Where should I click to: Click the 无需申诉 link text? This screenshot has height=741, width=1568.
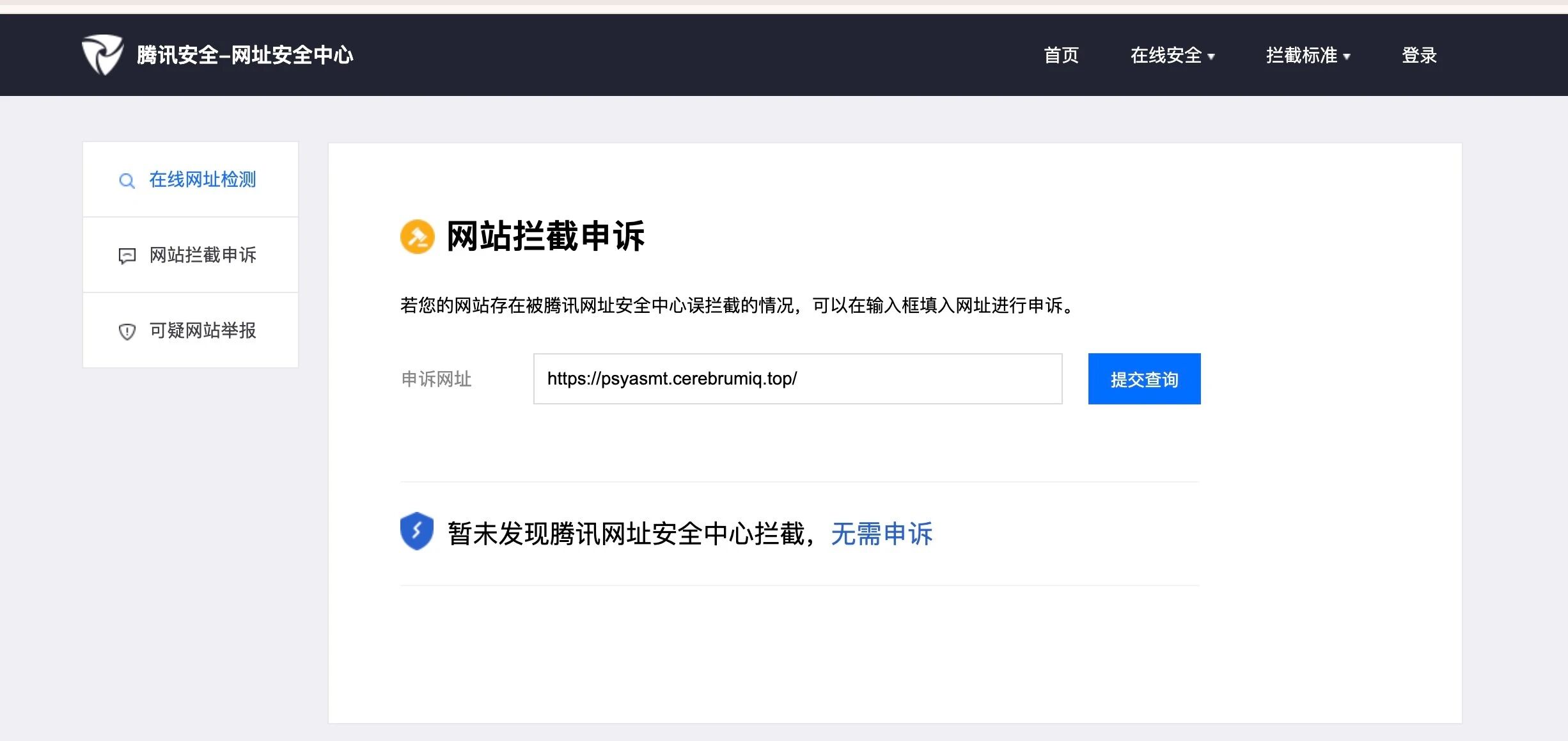click(881, 534)
